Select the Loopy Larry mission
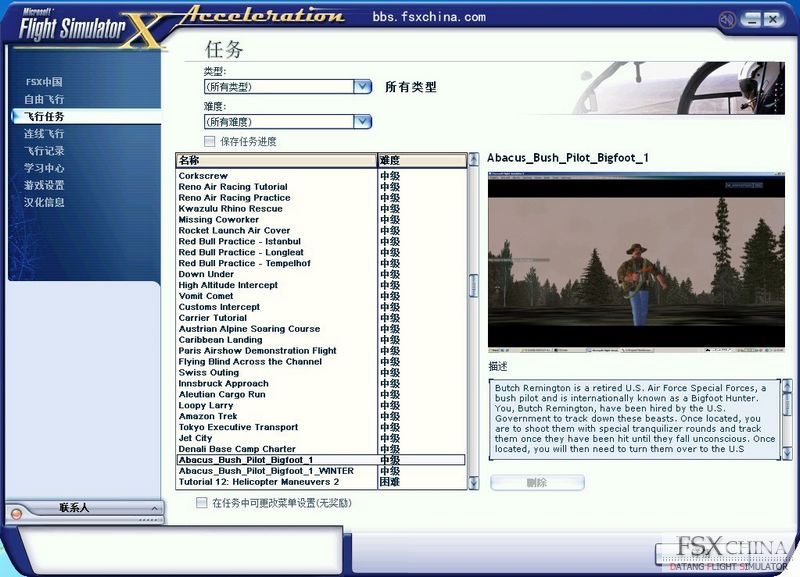 [x=206, y=406]
